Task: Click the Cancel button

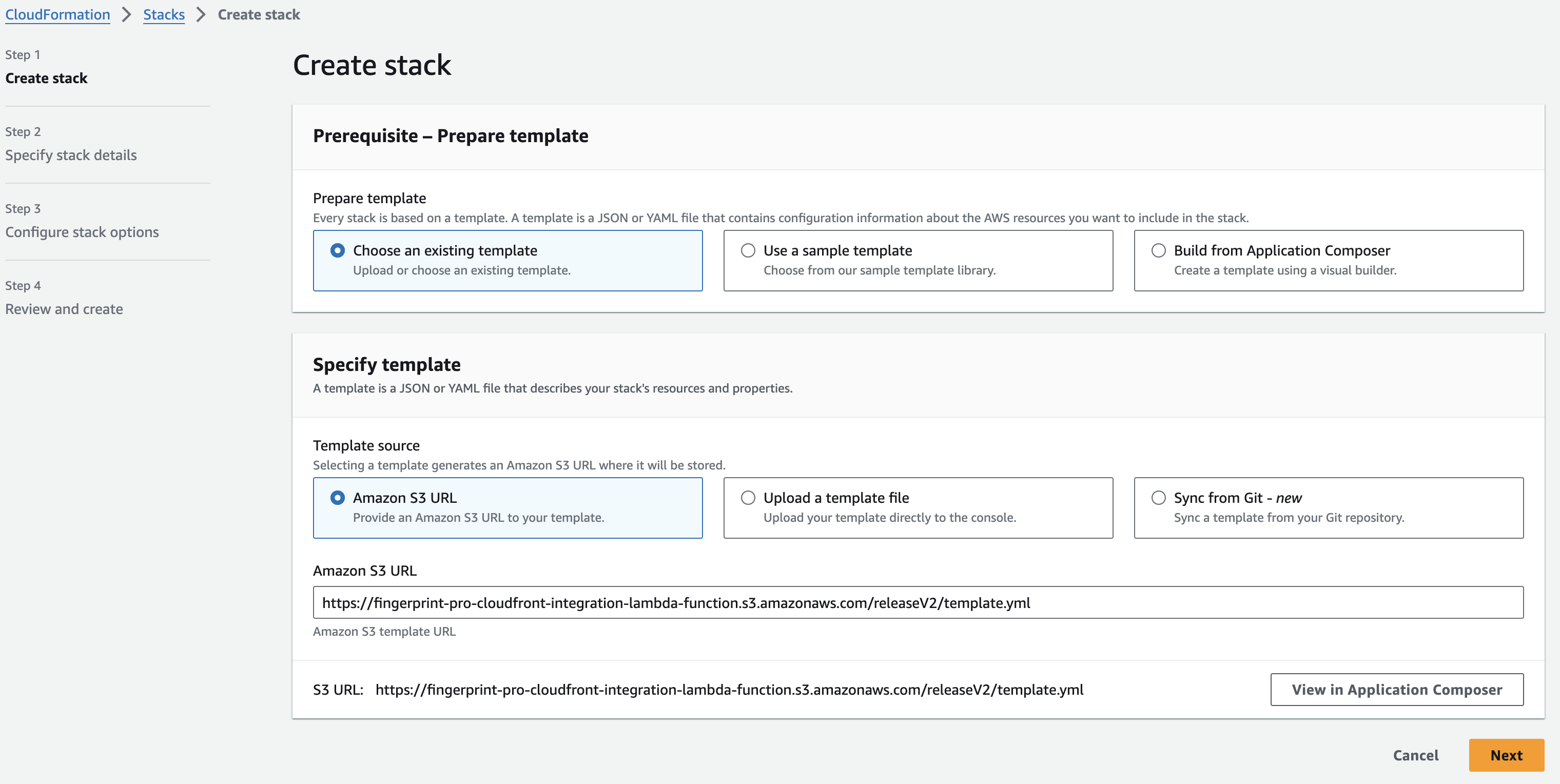Action: [x=1415, y=755]
